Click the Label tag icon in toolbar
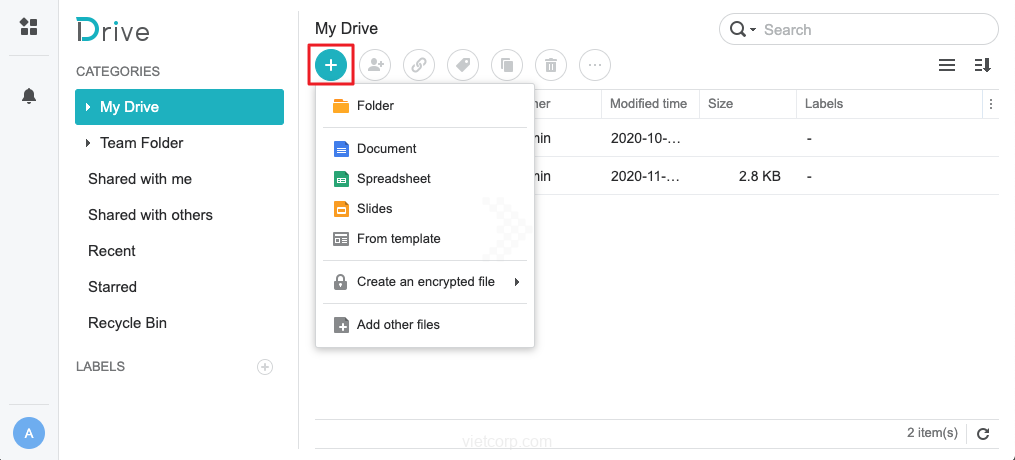Image resolution: width=1015 pixels, height=460 pixels. coord(463,66)
